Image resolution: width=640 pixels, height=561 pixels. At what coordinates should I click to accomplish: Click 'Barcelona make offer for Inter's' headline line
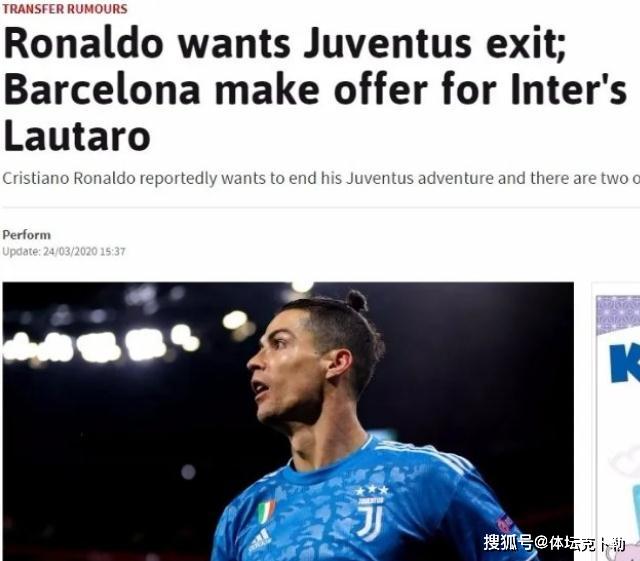pyautogui.click(x=315, y=89)
